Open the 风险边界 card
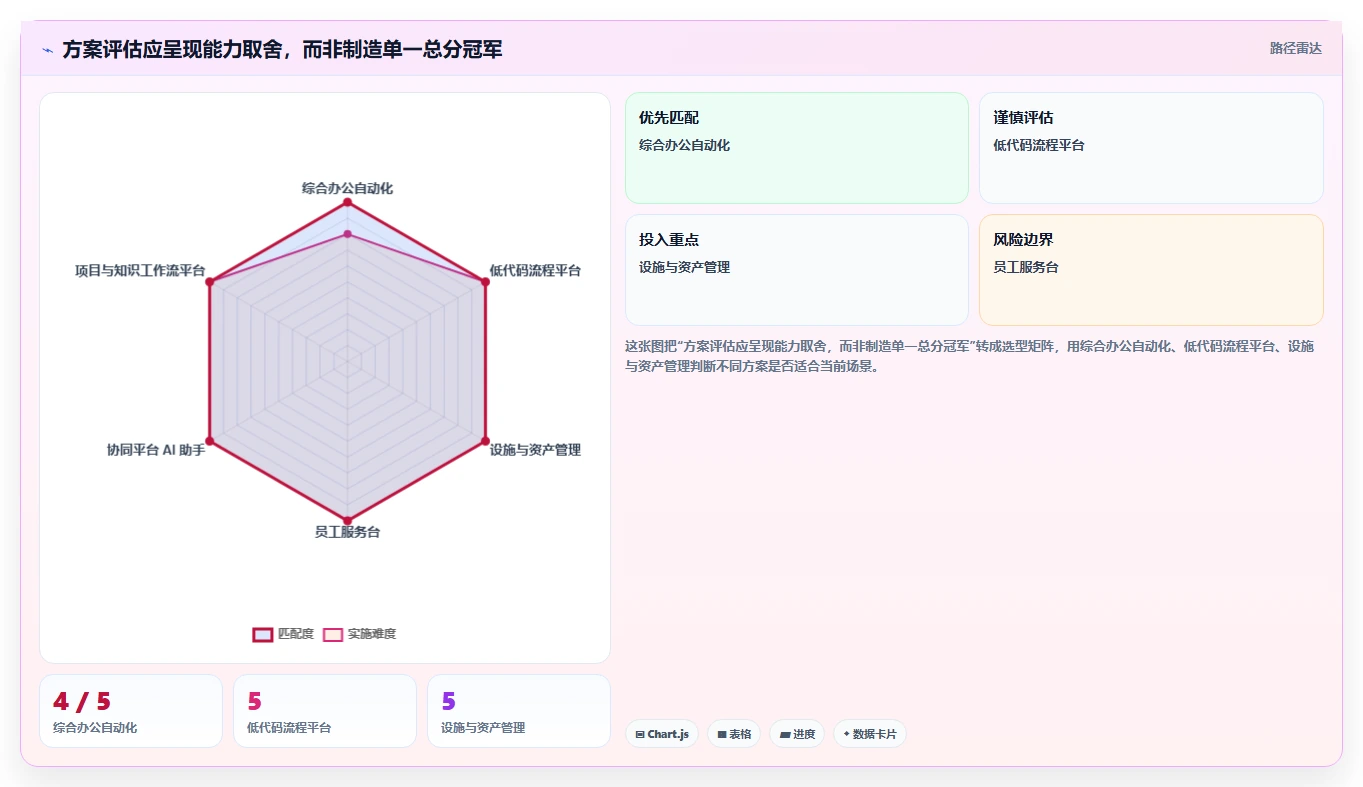The image size is (1363, 787). [1151, 270]
